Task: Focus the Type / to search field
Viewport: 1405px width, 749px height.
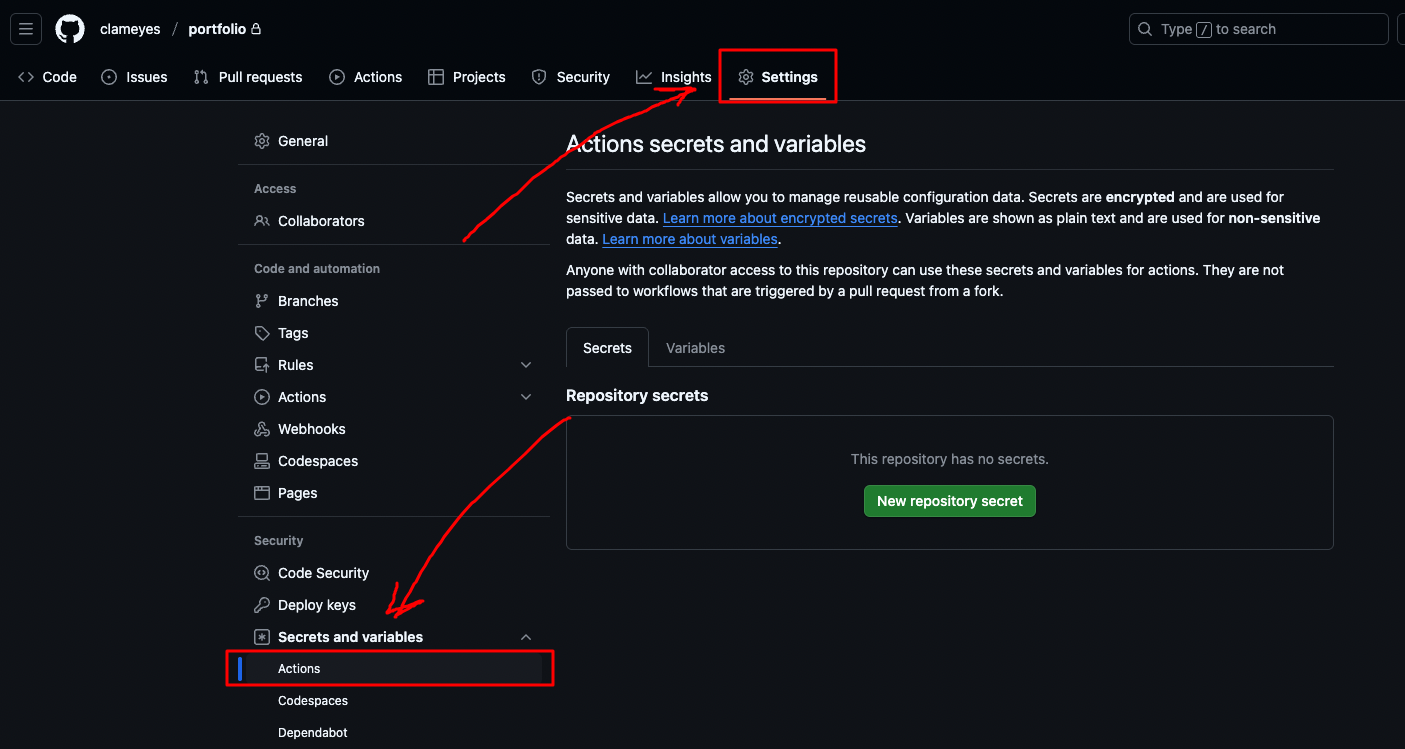Action: [x=1258, y=29]
